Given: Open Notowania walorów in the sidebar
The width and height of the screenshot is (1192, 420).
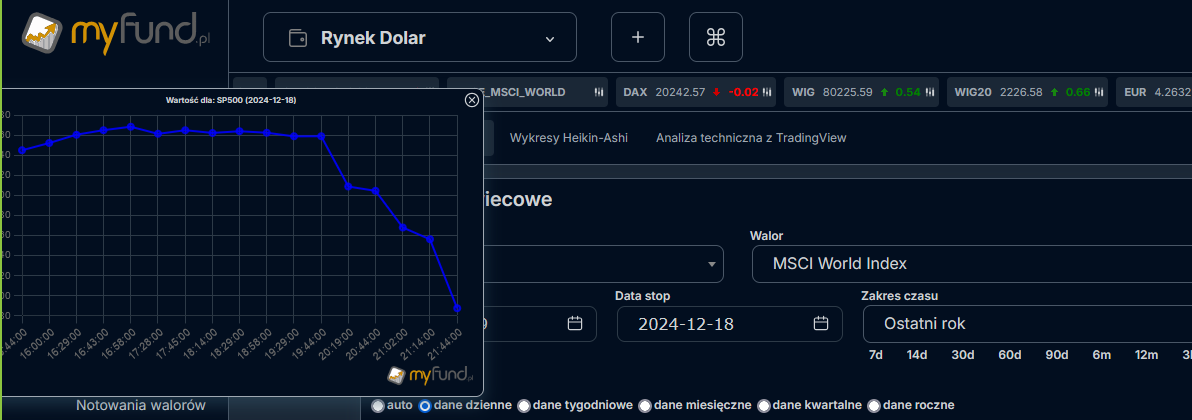Looking at the screenshot, I should point(141,405).
